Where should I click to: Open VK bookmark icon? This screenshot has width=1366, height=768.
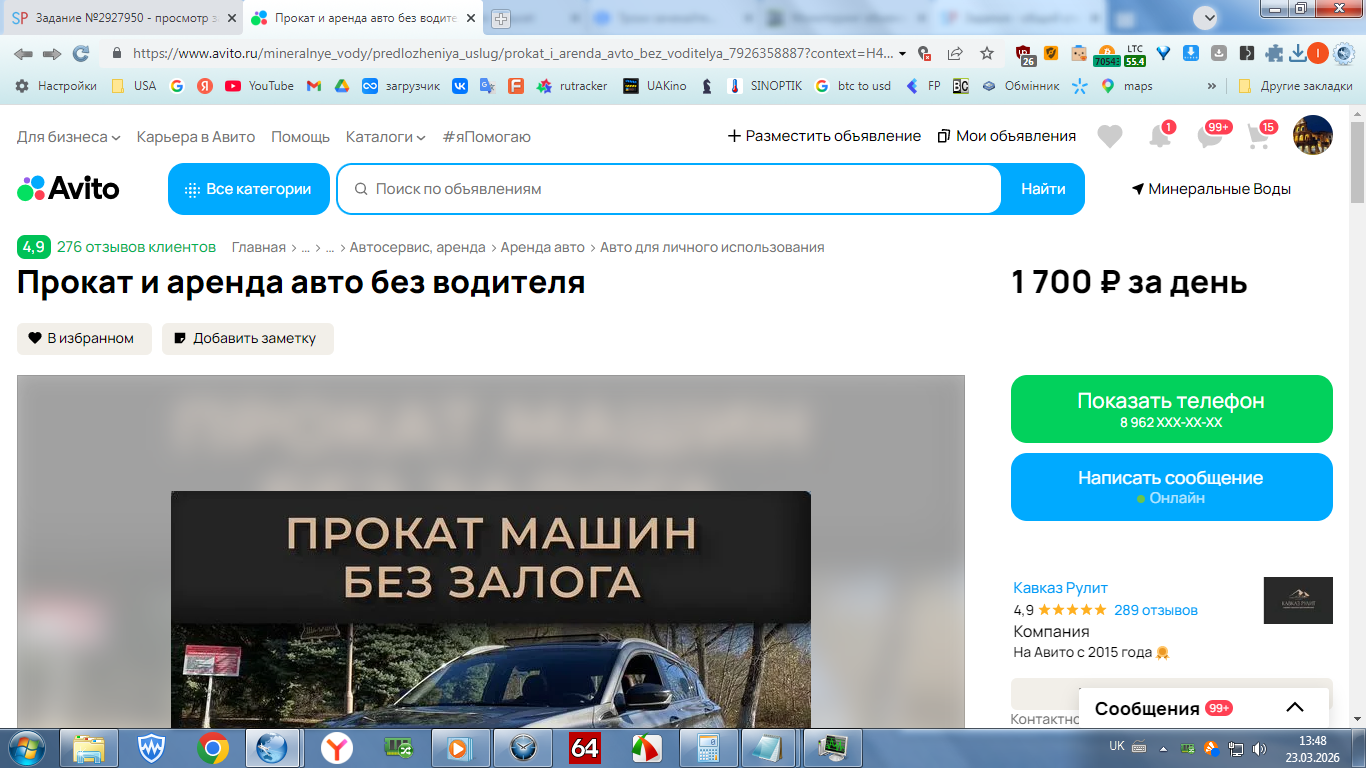(460, 86)
